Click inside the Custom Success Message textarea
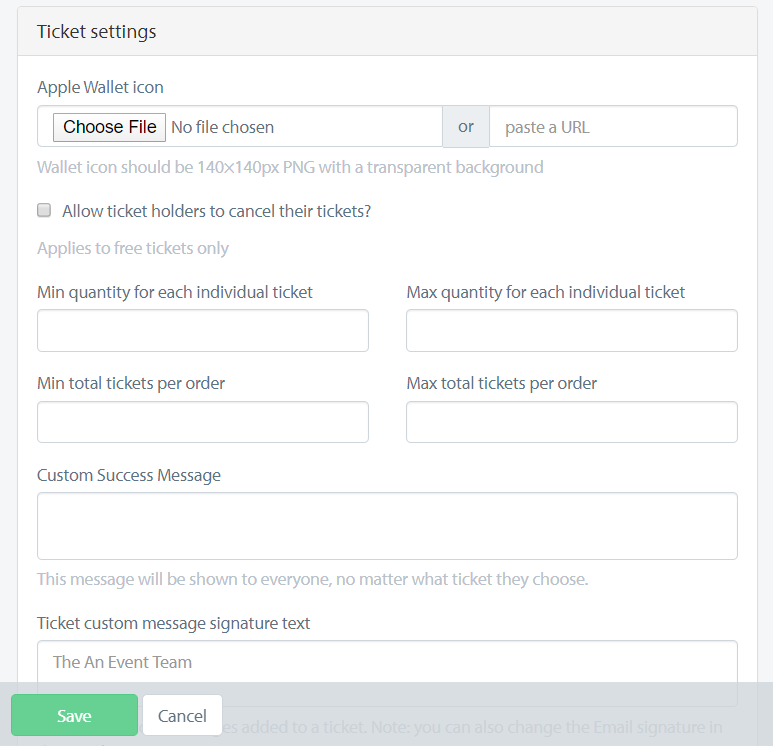The width and height of the screenshot is (773, 746). tap(387, 526)
